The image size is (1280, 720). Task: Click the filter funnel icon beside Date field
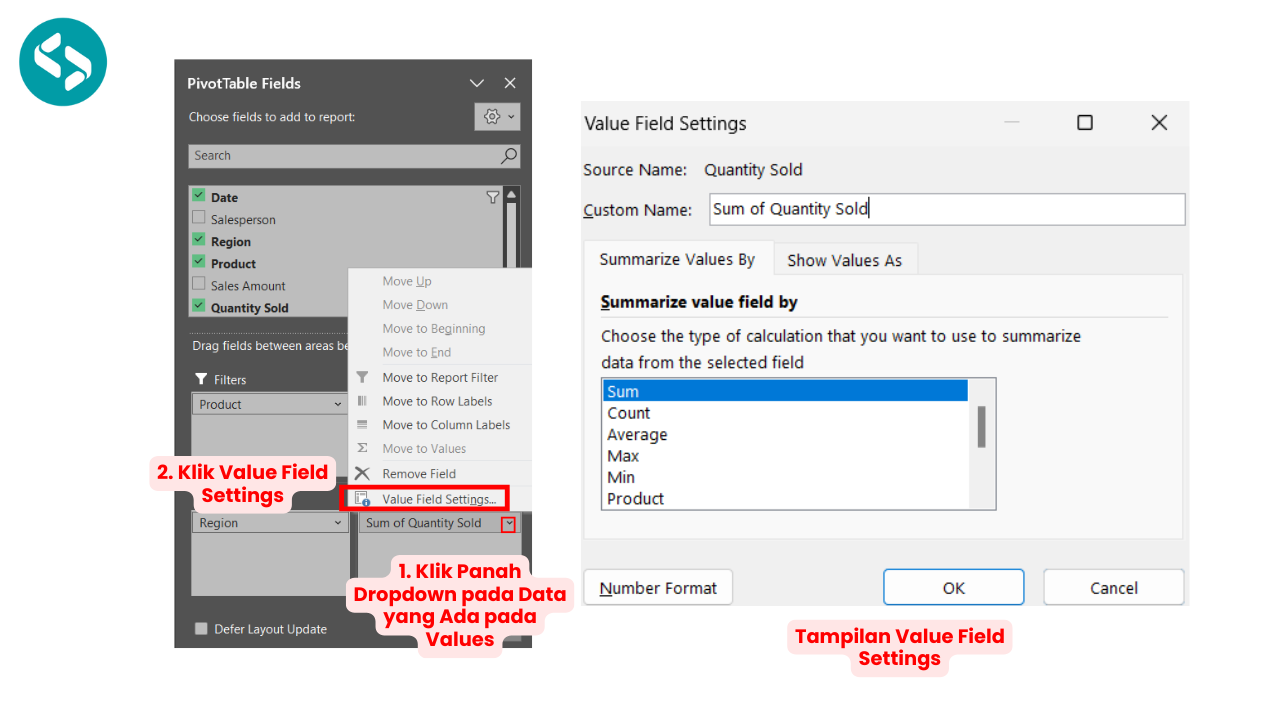point(492,197)
